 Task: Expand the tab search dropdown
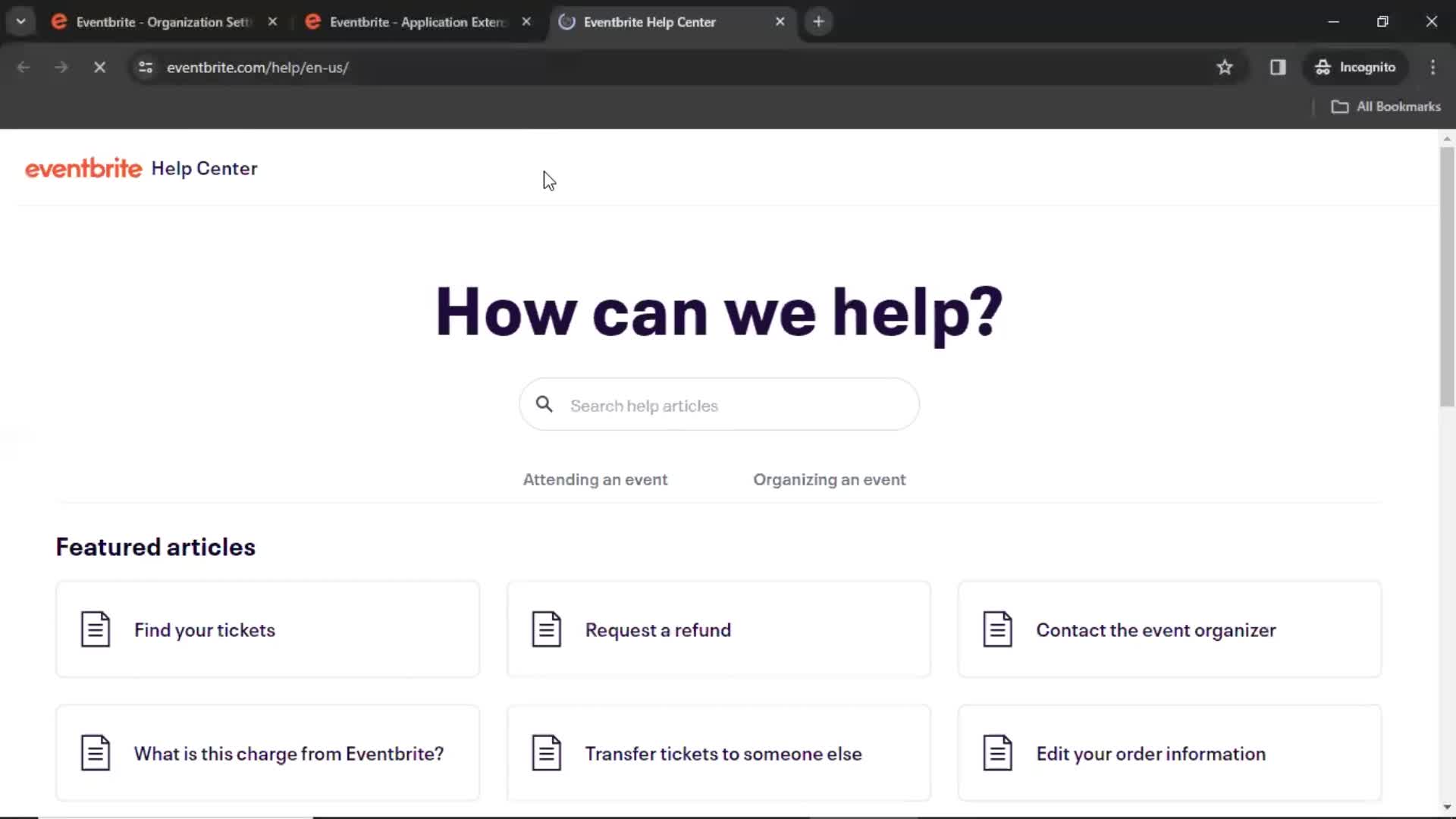click(x=21, y=22)
